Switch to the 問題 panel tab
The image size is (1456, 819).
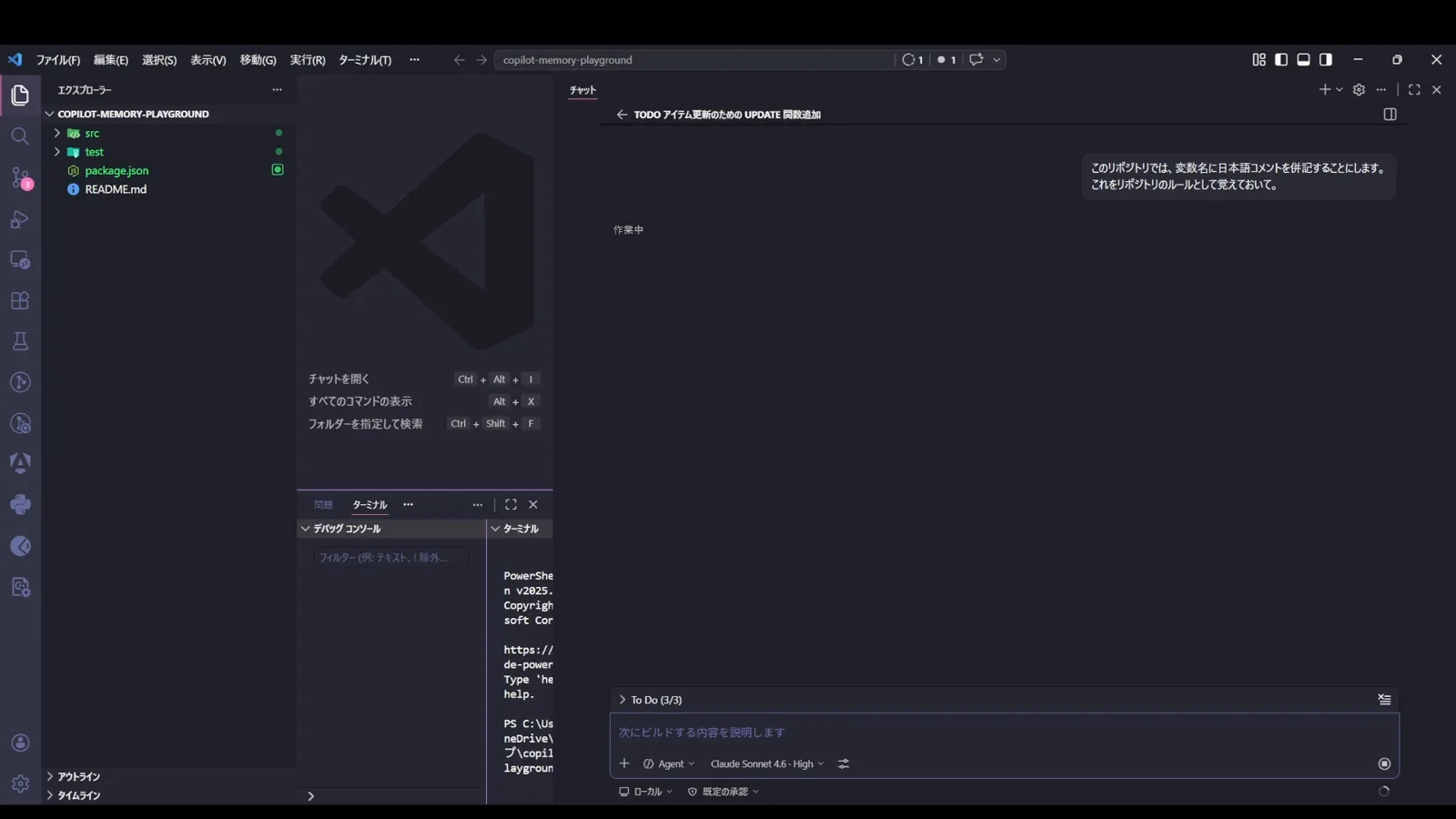pyautogui.click(x=323, y=505)
